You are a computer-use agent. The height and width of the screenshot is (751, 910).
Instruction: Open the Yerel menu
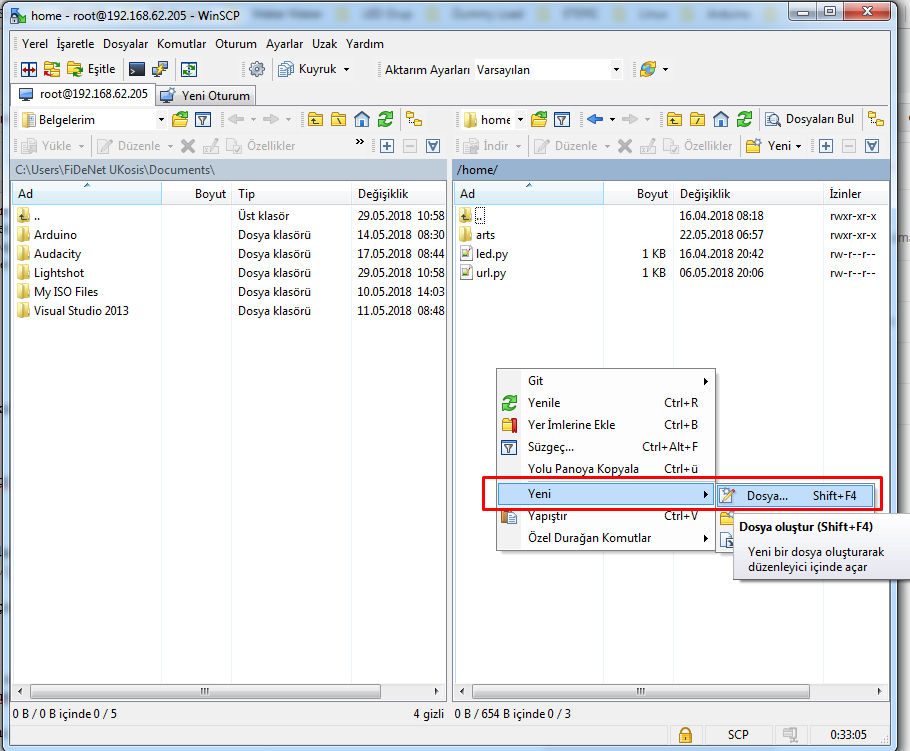(35, 44)
